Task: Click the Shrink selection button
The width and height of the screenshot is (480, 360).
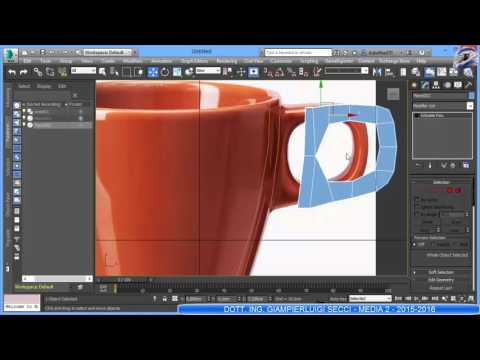Action: point(428,222)
